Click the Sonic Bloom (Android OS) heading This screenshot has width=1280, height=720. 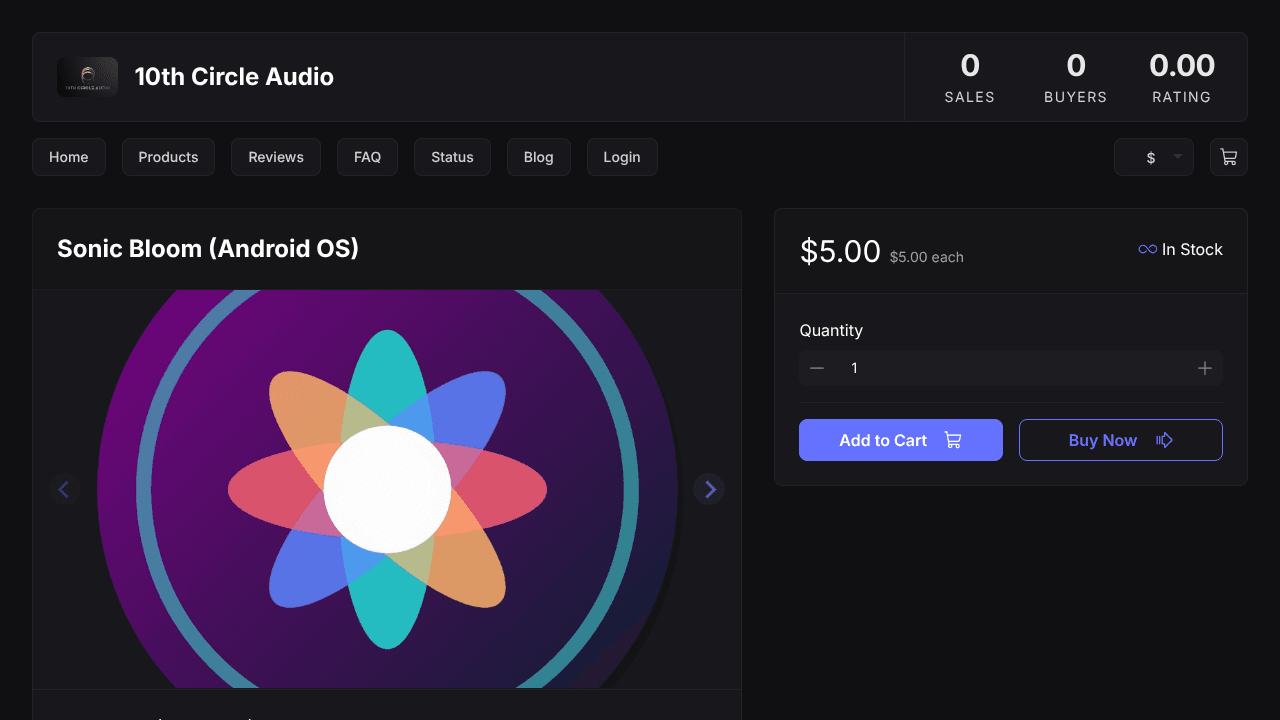[x=208, y=249]
